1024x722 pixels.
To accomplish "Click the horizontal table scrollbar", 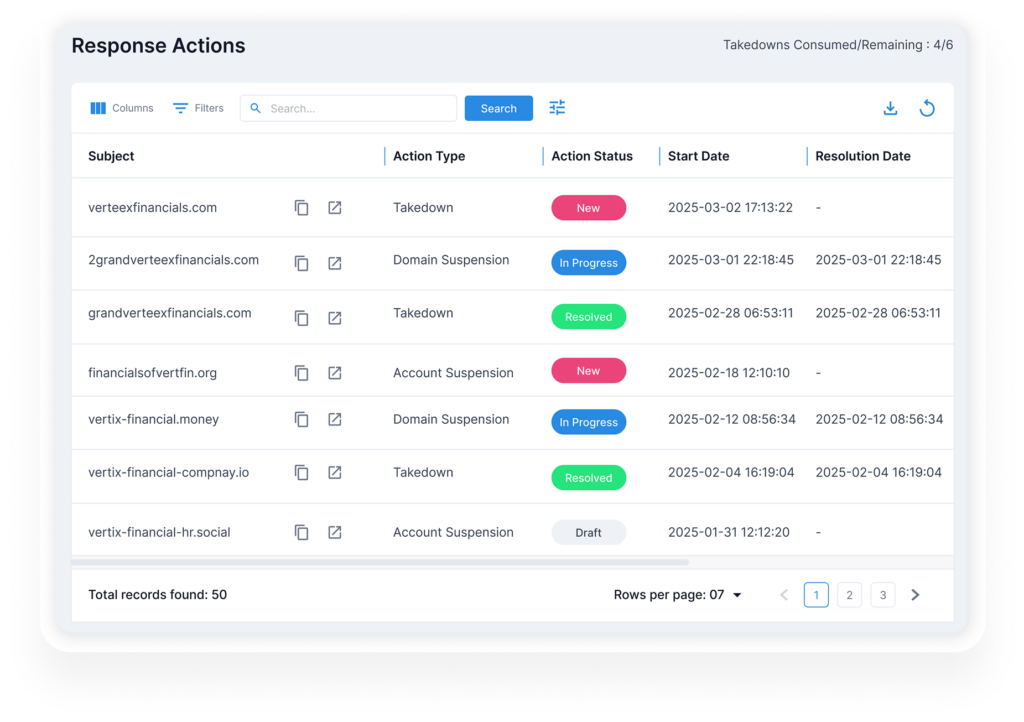I will pyautogui.click(x=379, y=562).
